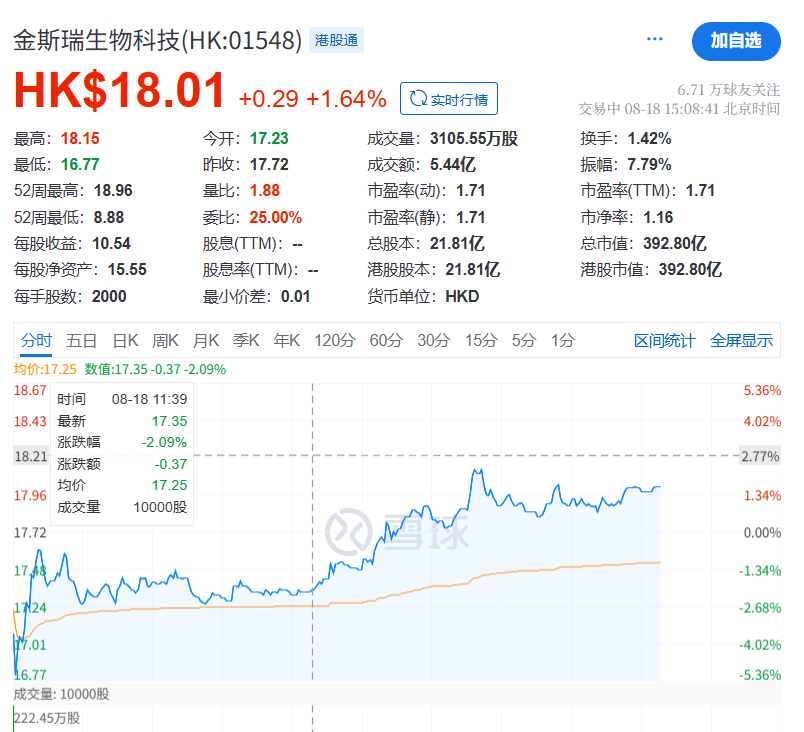The height and width of the screenshot is (732, 804).
Task: Choose the 15分 interval tab
Action: coord(481,341)
